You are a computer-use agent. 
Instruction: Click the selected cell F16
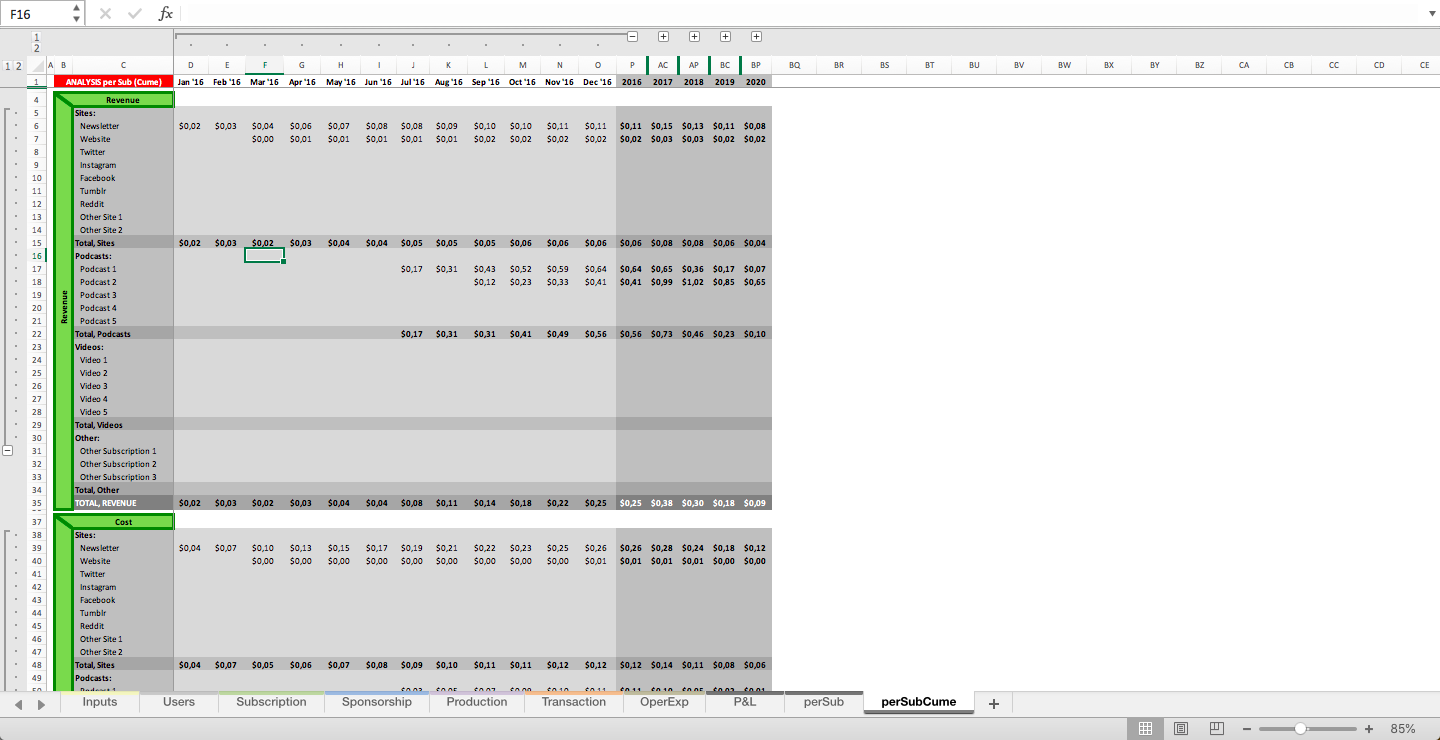(264, 256)
